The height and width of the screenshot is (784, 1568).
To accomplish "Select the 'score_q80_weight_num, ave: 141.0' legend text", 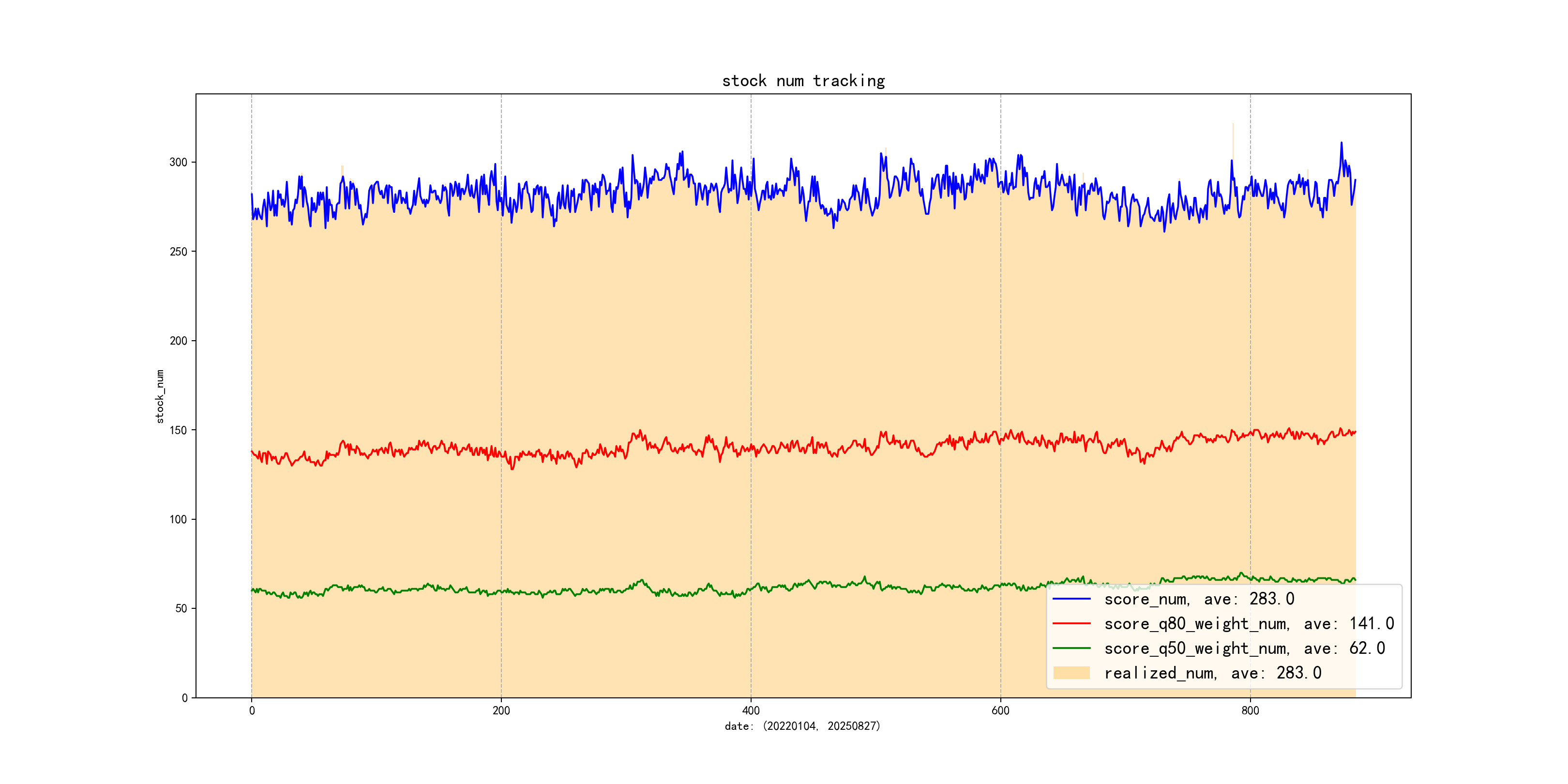I will coord(1249,624).
